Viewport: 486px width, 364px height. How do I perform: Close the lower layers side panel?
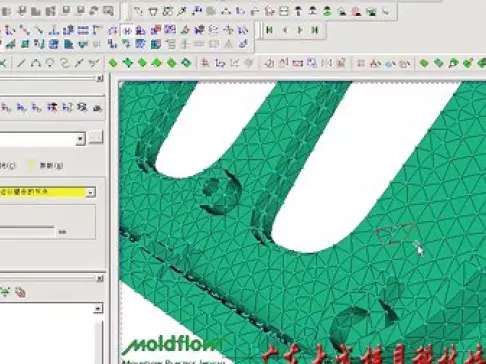[99, 278]
